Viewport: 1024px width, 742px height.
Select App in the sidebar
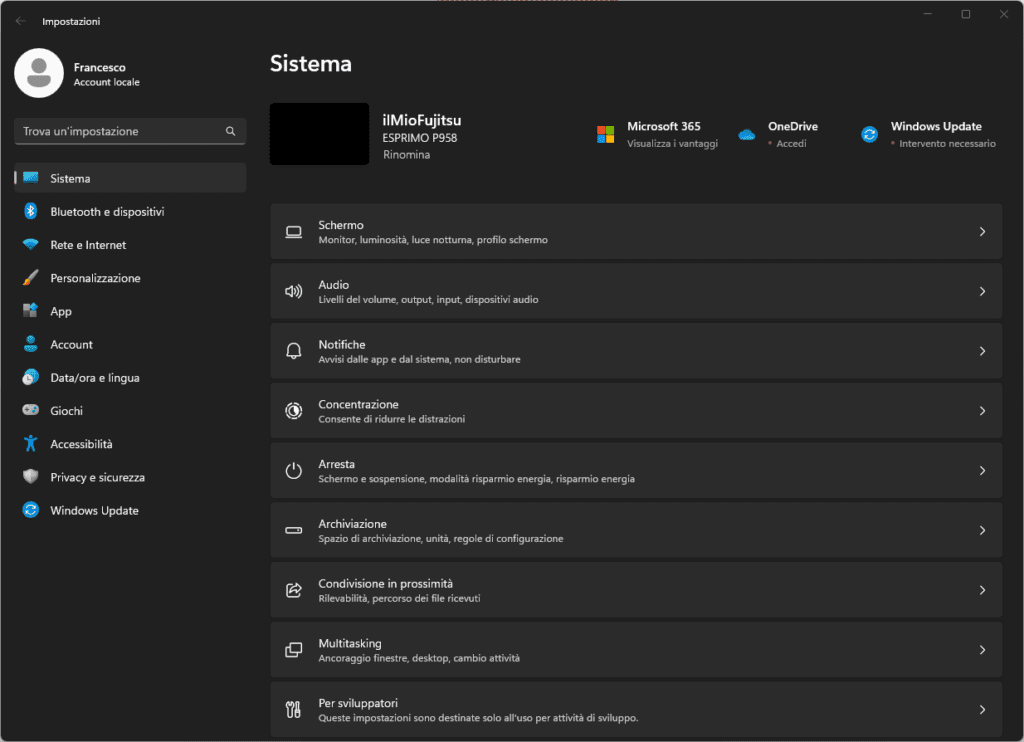(x=61, y=311)
